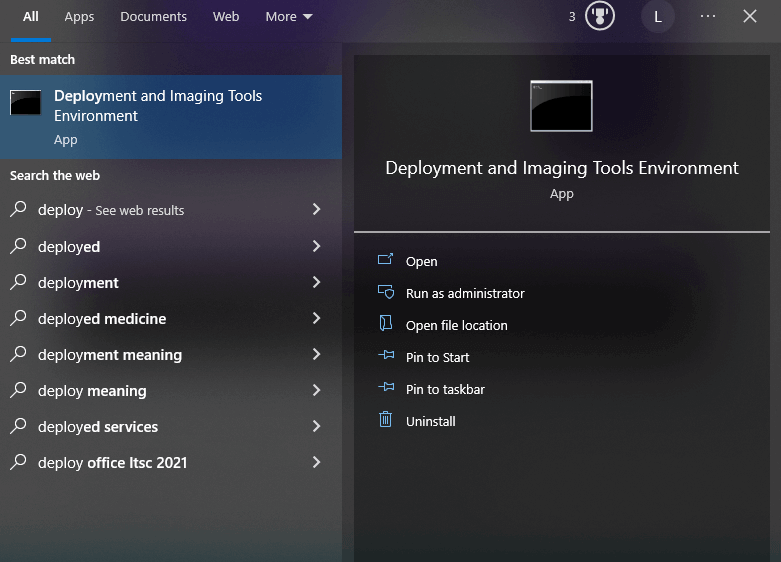
Task: Click the Run as administrator shield icon
Action: click(x=386, y=291)
